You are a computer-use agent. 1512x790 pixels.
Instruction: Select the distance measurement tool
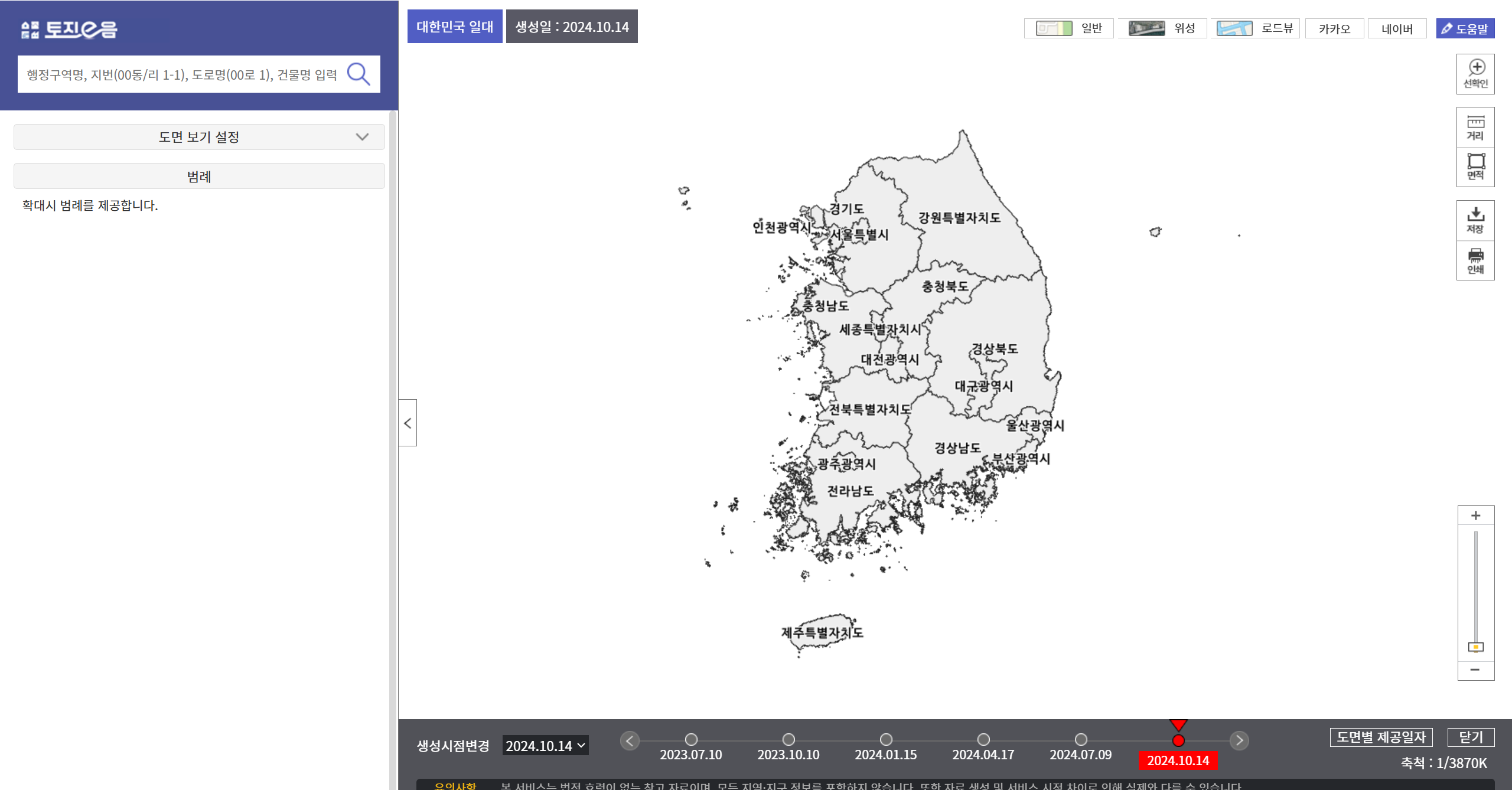coord(1475,127)
